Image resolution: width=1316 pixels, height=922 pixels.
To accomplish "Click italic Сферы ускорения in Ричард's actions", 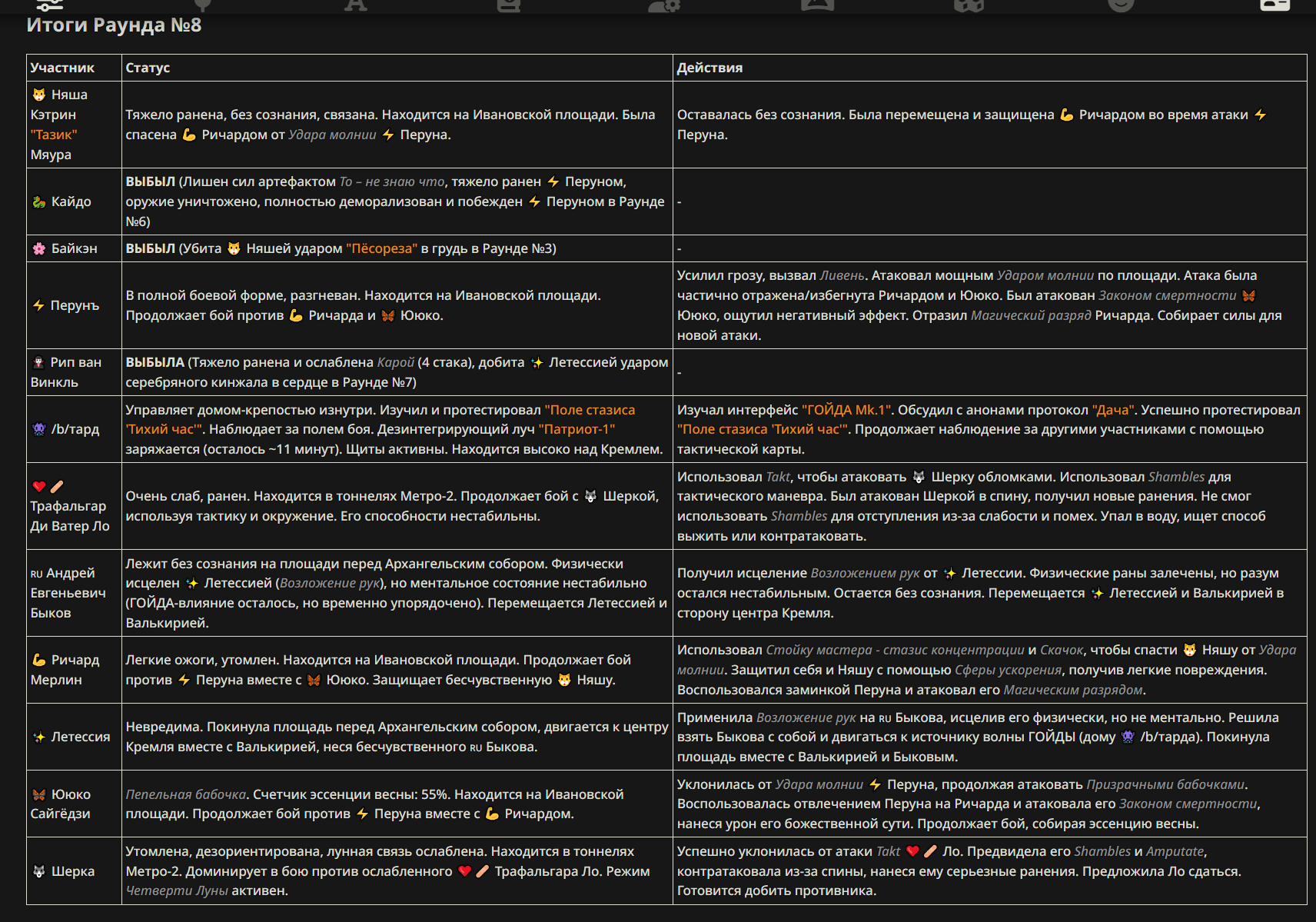I will click(1008, 670).
